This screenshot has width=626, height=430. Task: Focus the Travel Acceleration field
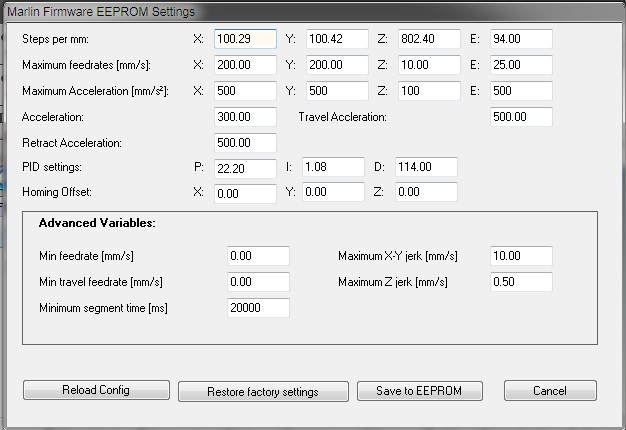(521, 118)
